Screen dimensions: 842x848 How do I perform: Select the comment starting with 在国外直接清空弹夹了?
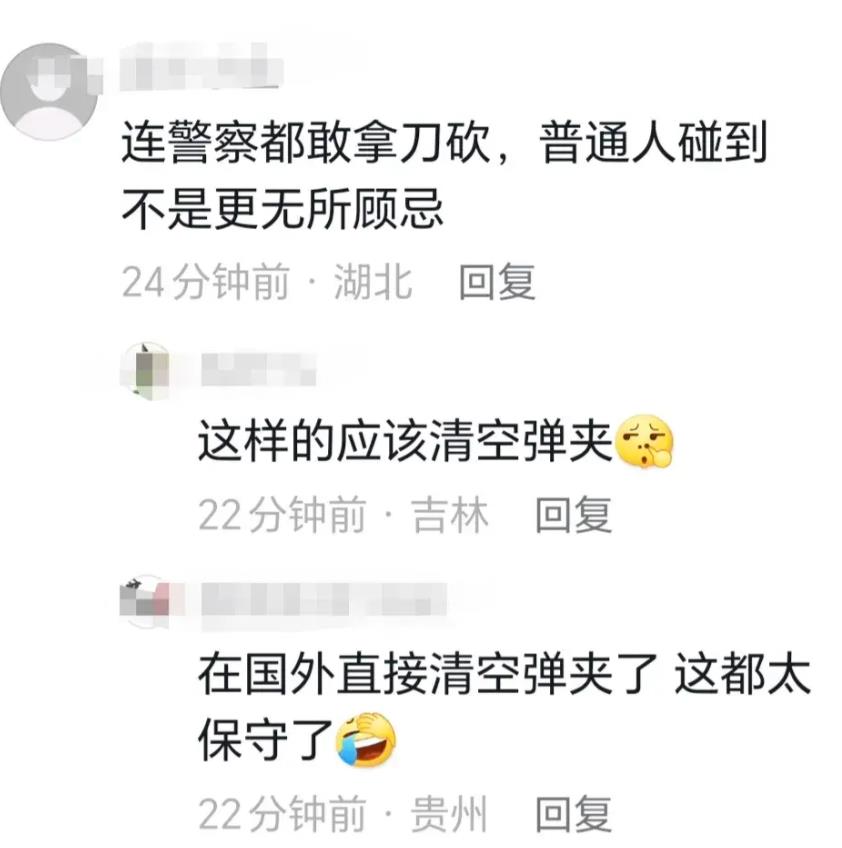(505, 708)
